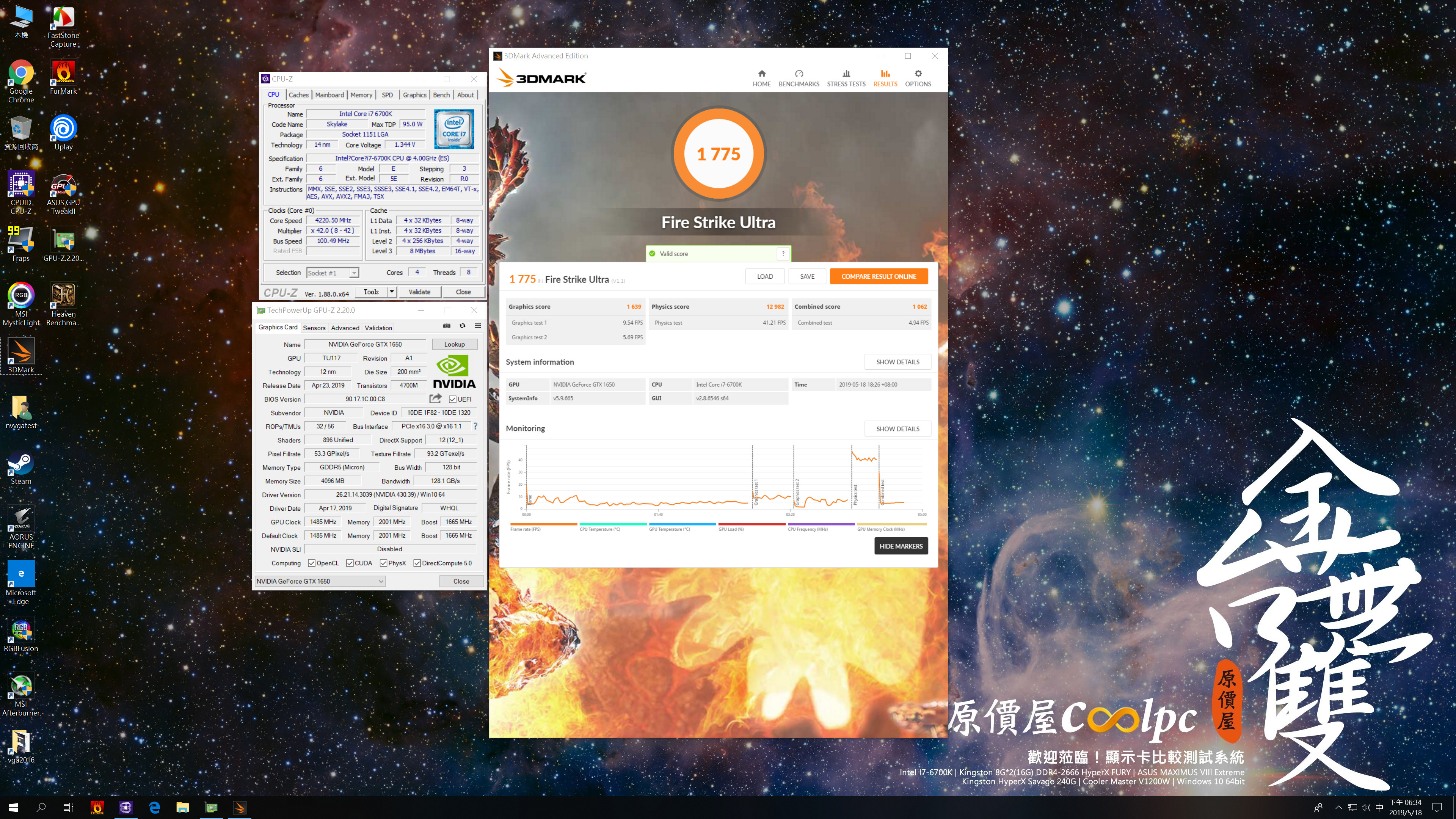
Task: Switch to the Memory tab in CPU-Z
Action: click(x=361, y=95)
